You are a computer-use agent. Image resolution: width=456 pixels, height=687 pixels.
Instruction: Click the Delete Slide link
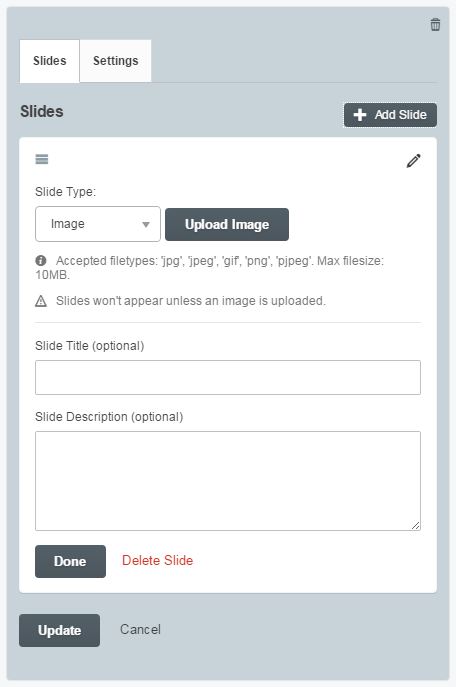[157, 560]
